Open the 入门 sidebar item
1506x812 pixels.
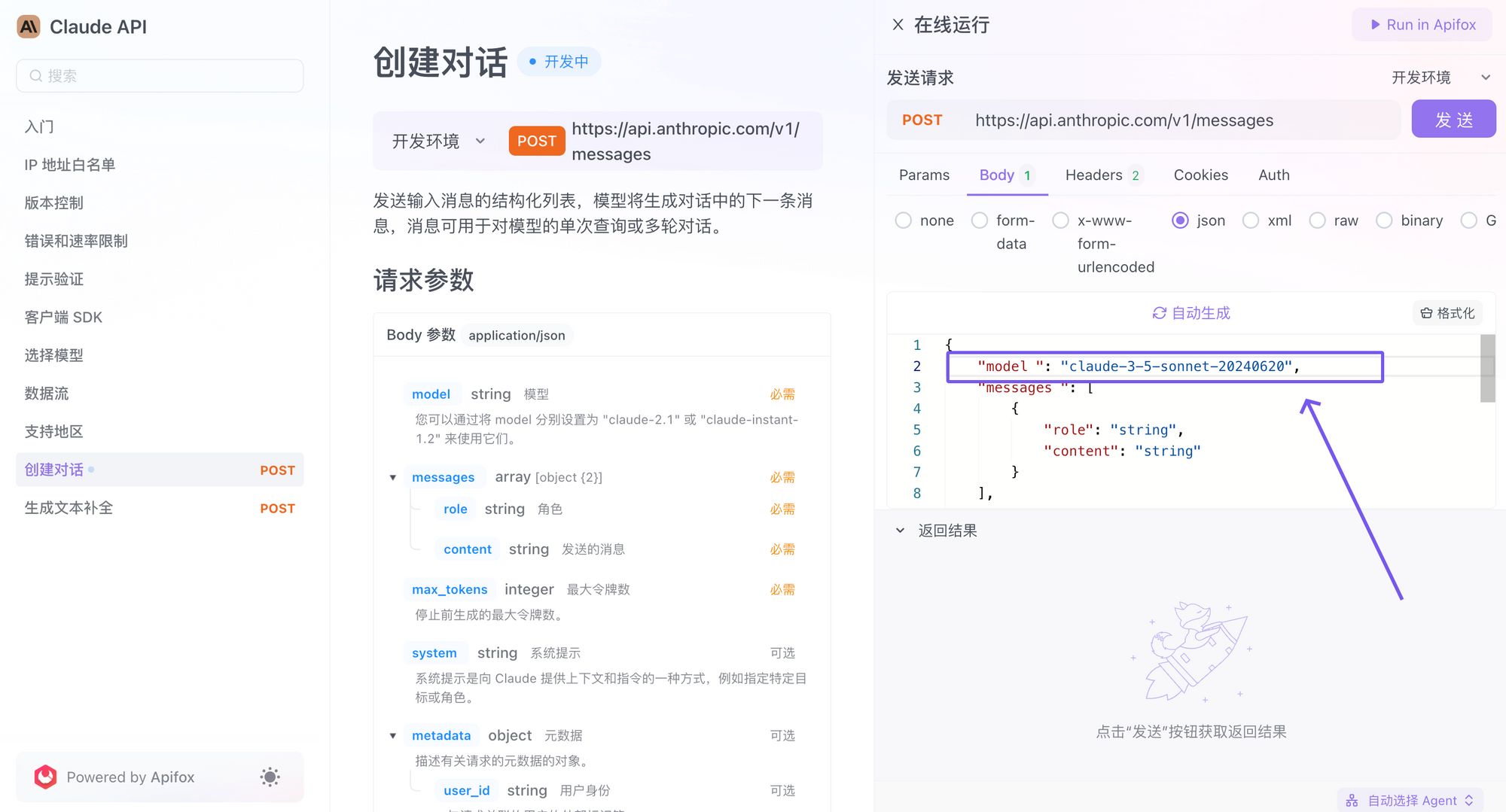pyautogui.click(x=160, y=126)
